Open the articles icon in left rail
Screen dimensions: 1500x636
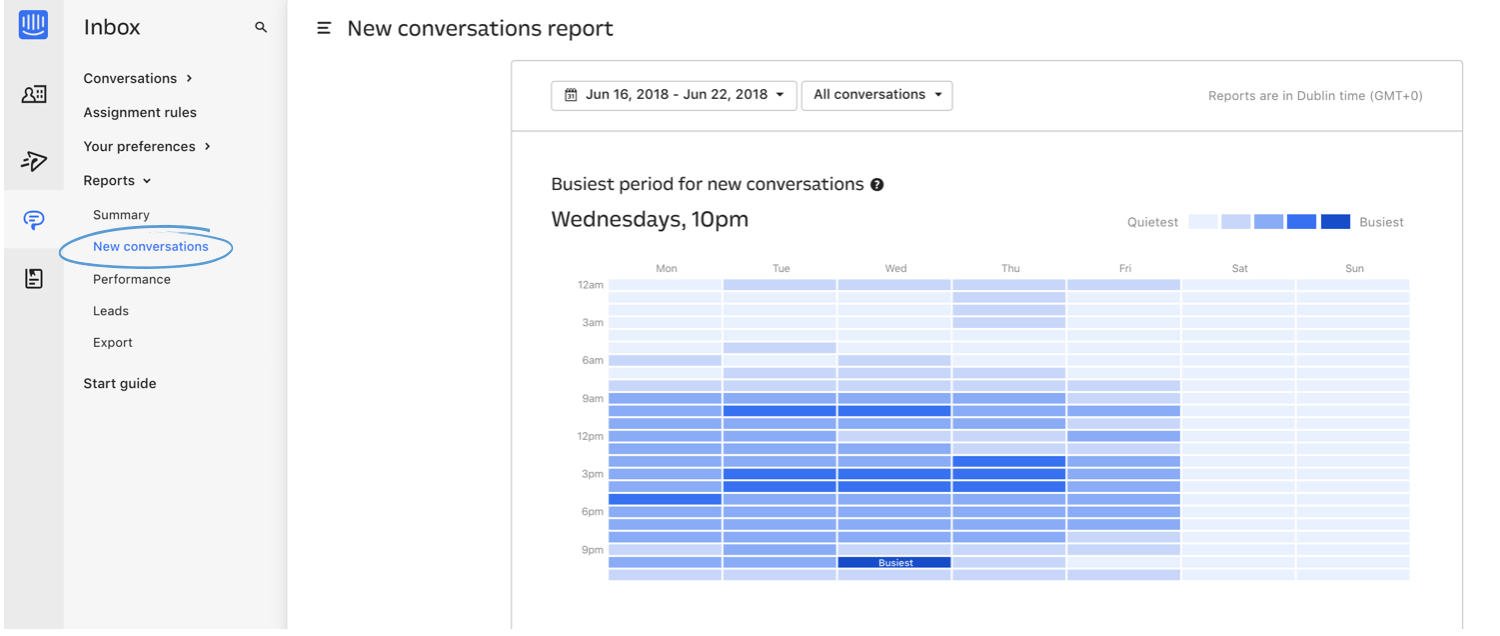point(33,279)
